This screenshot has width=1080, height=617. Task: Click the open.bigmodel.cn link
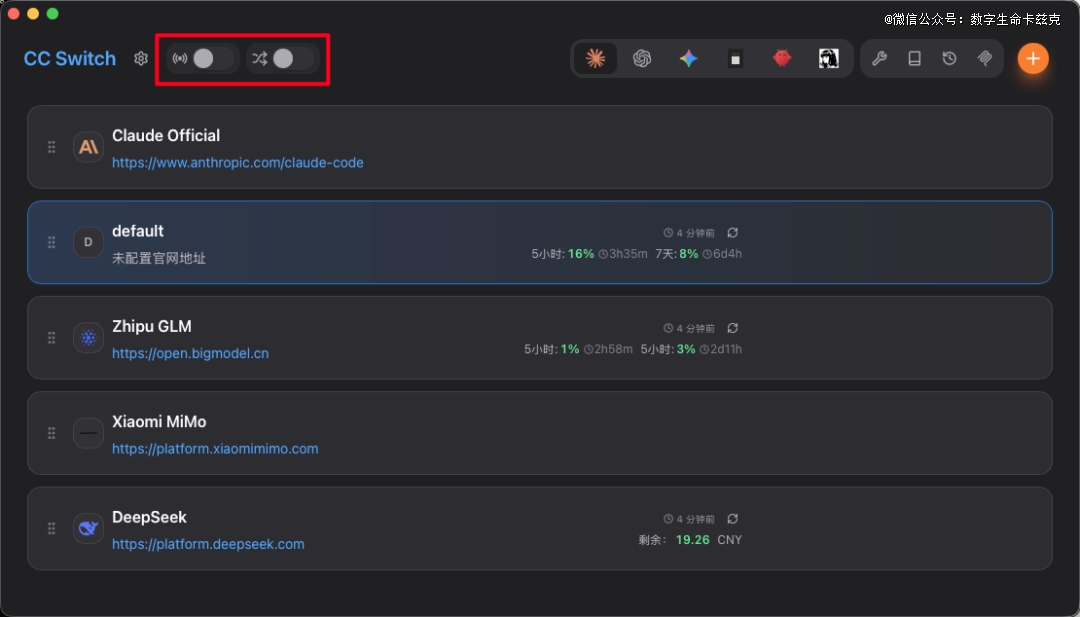click(x=190, y=353)
